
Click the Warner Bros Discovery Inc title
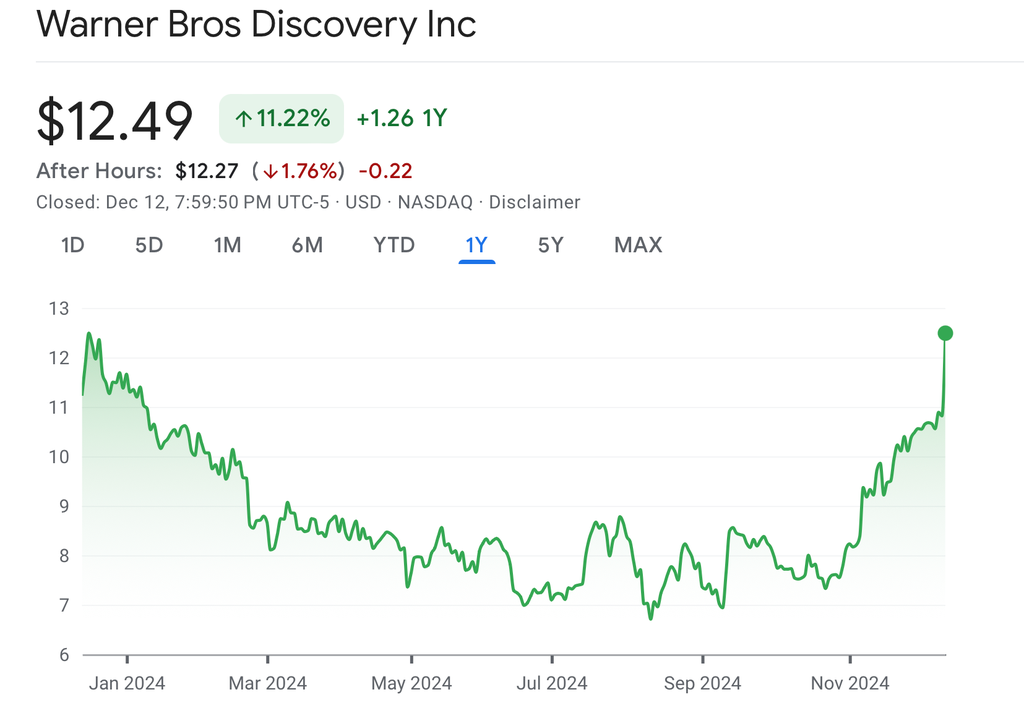pos(256,24)
